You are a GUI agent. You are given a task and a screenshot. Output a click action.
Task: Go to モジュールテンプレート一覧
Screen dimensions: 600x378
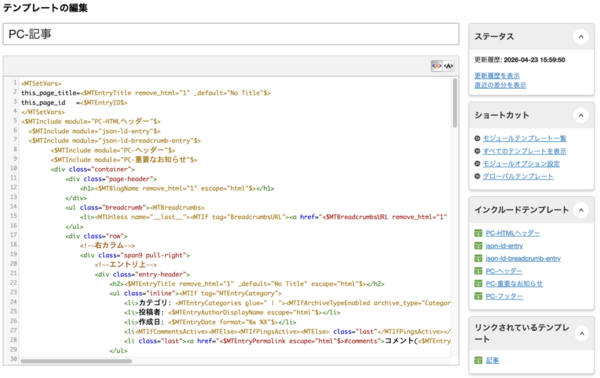pyautogui.click(x=524, y=138)
